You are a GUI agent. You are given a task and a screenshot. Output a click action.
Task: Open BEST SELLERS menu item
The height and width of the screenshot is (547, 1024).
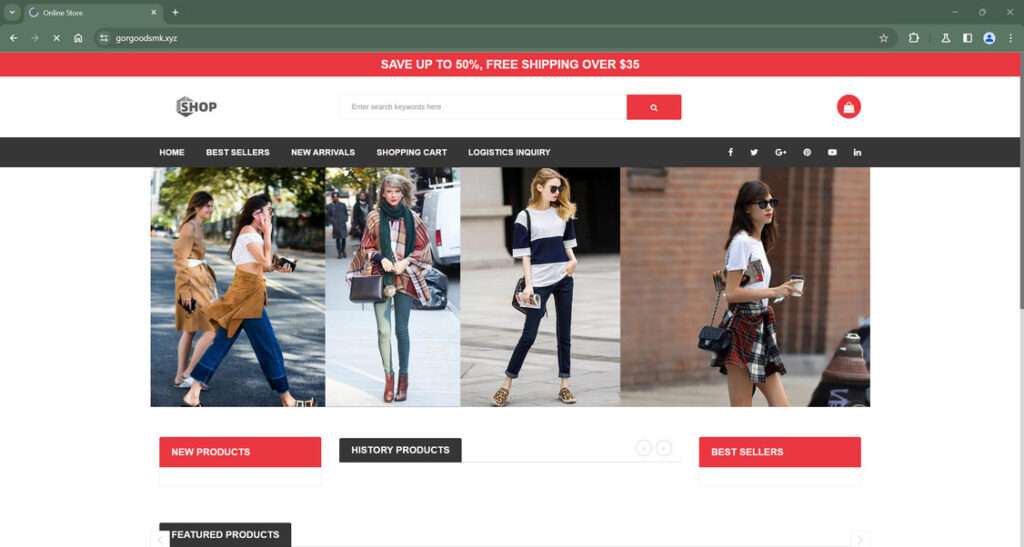click(238, 152)
